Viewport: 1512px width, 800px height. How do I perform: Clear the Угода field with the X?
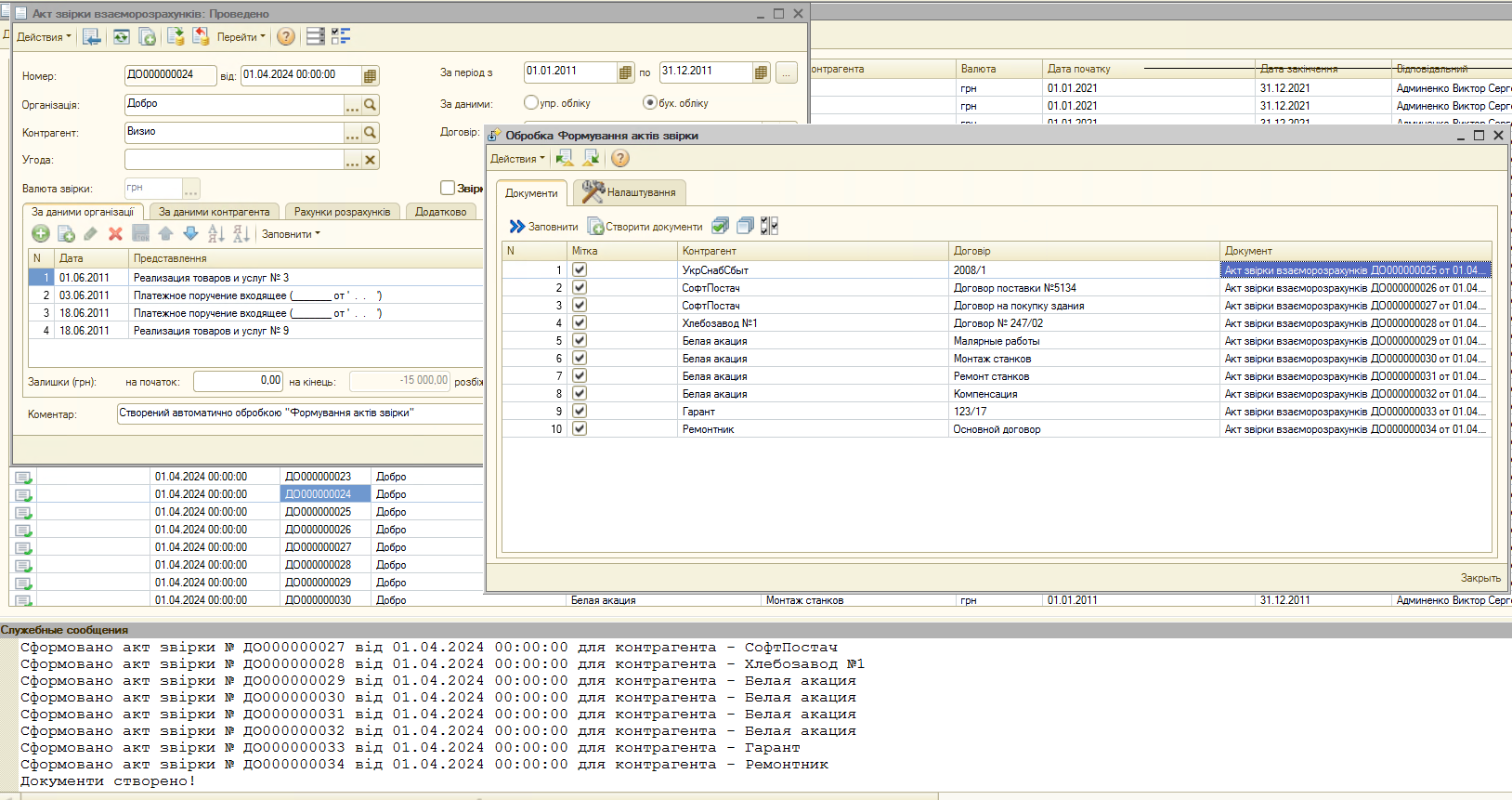coord(370,160)
